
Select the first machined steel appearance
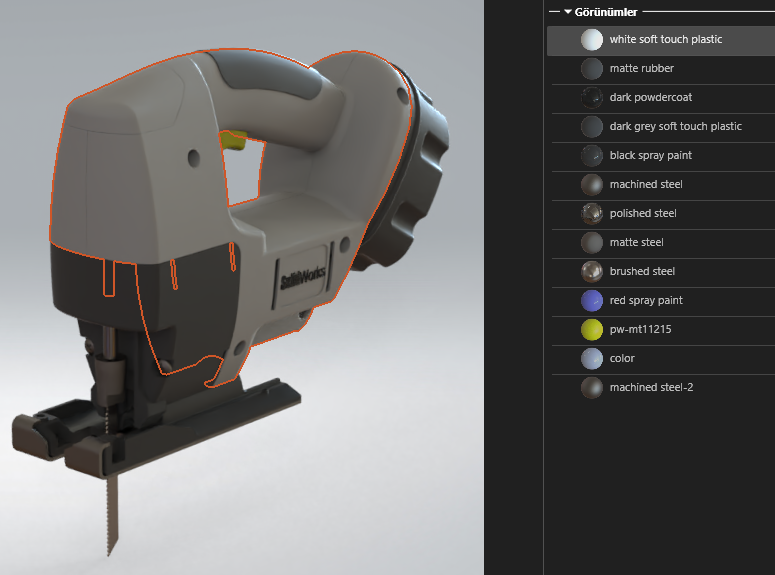coord(646,185)
